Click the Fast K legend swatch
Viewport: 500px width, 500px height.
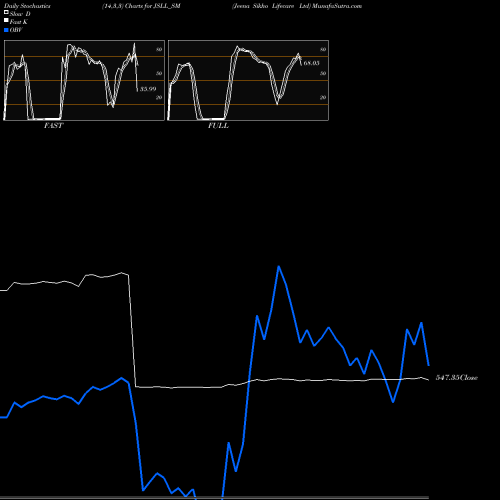point(6,21)
